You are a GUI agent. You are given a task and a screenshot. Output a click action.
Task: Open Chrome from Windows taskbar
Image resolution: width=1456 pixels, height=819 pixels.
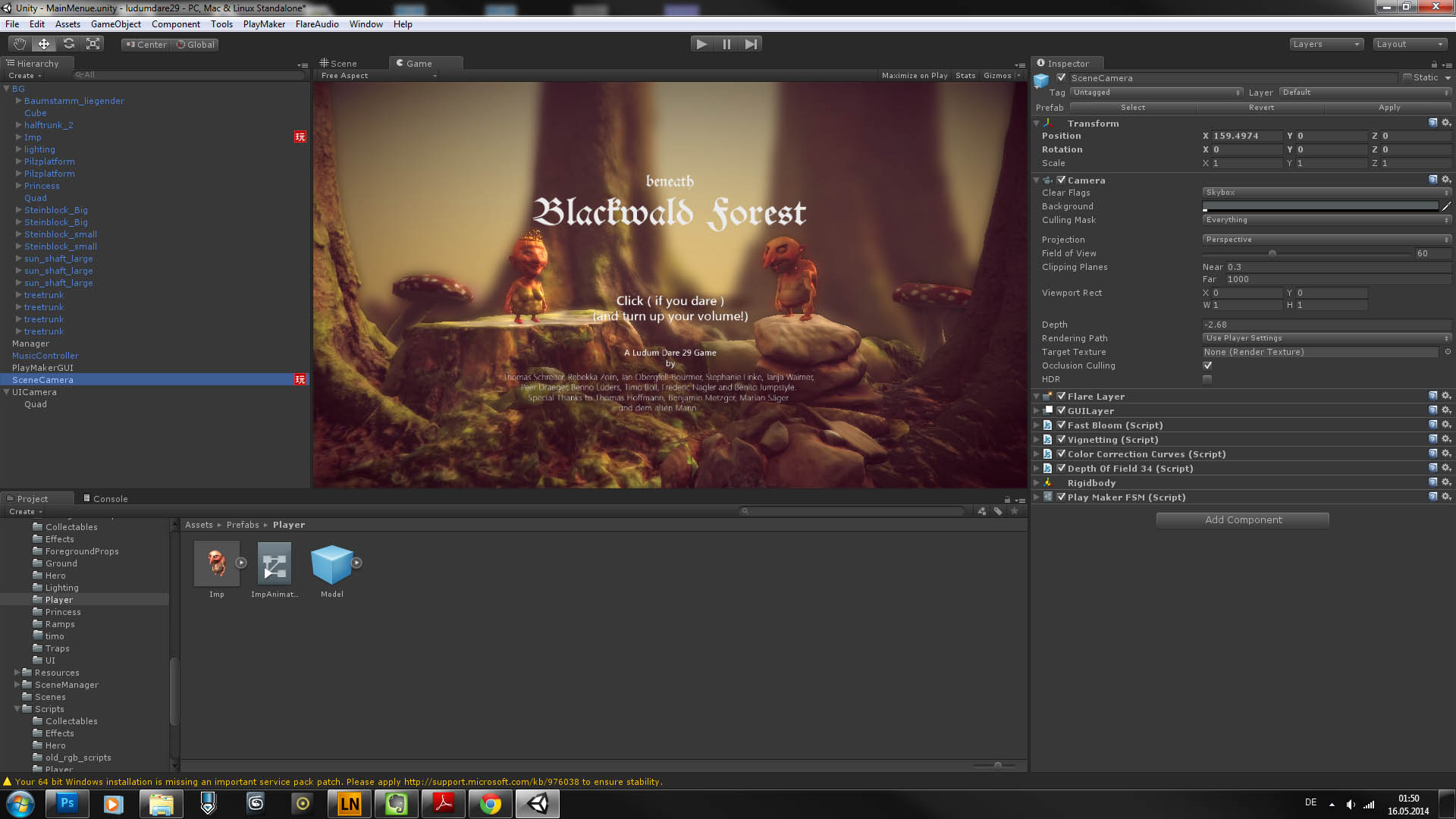pyautogui.click(x=491, y=804)
